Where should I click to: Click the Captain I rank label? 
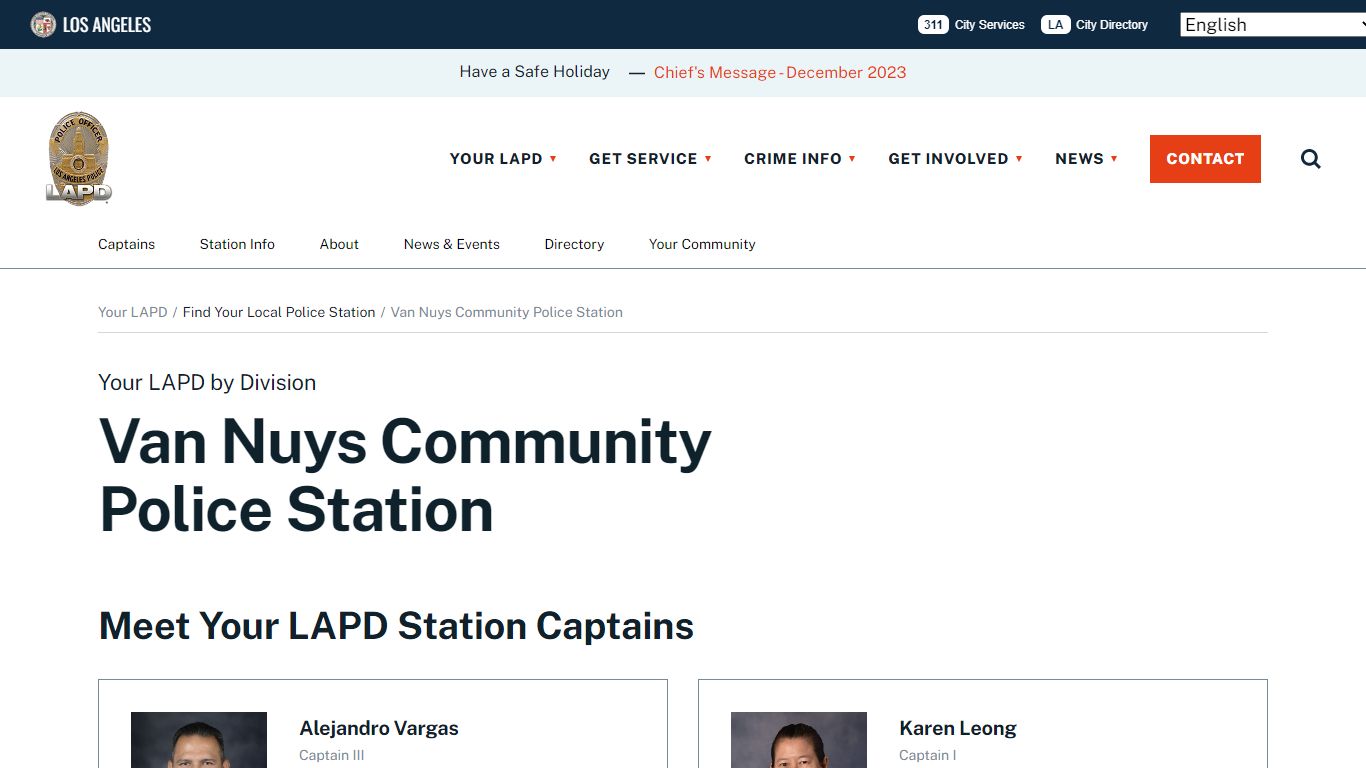pos(927,755)
